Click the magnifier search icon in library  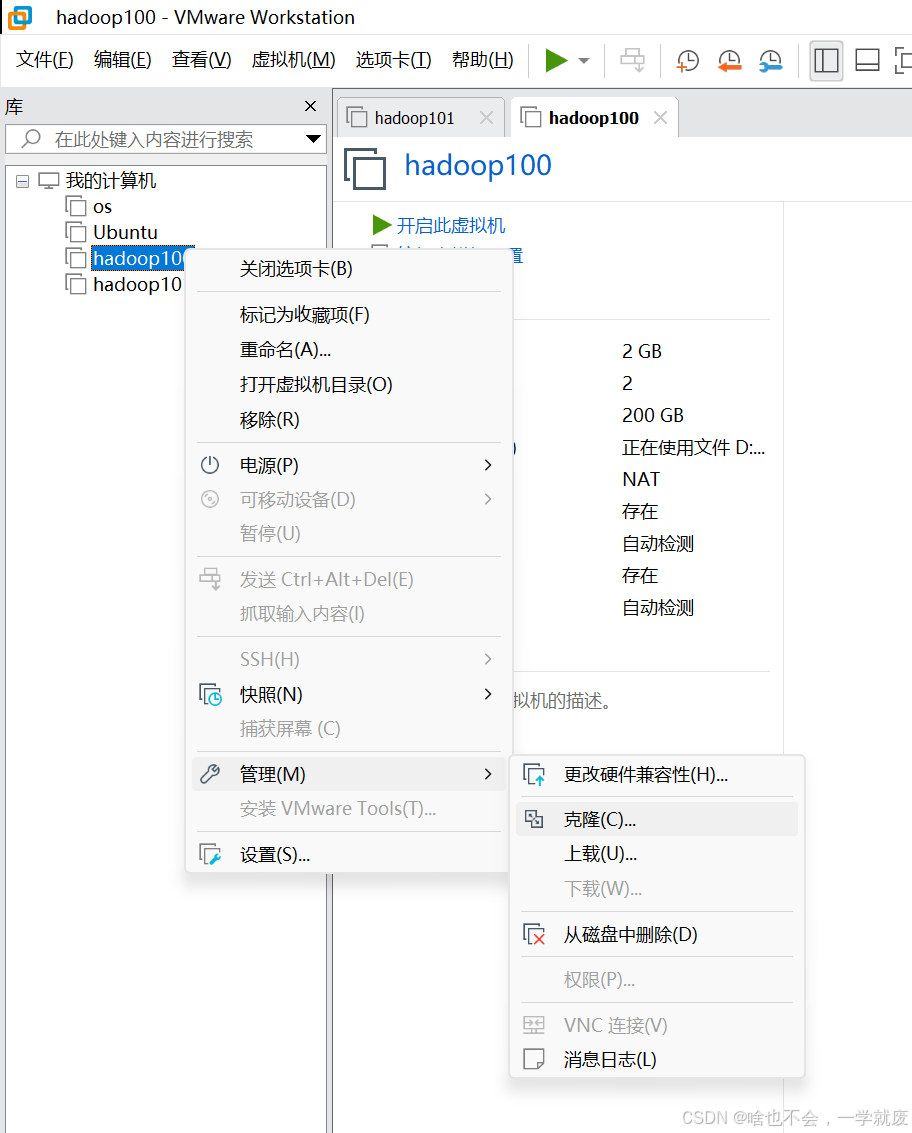click(30, 138)
